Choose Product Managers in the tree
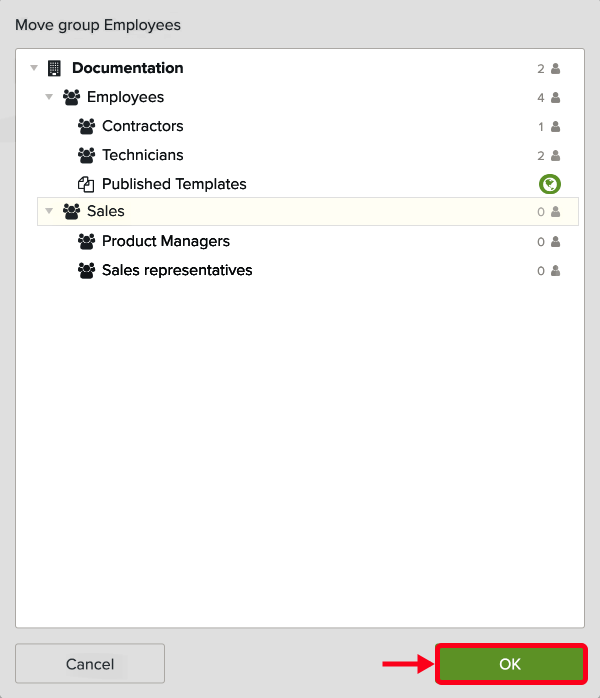 (166, 241)
